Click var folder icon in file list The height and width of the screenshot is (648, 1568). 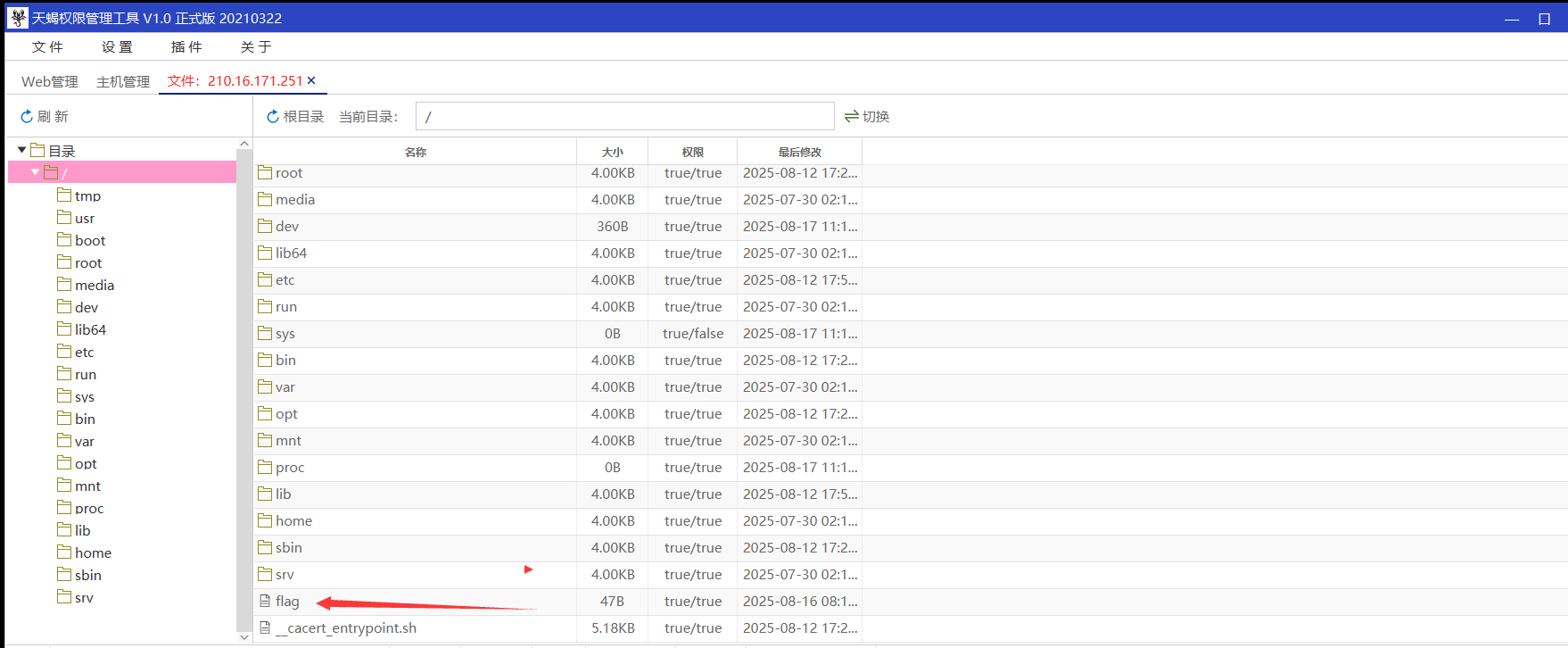click(x=265, y=386)
